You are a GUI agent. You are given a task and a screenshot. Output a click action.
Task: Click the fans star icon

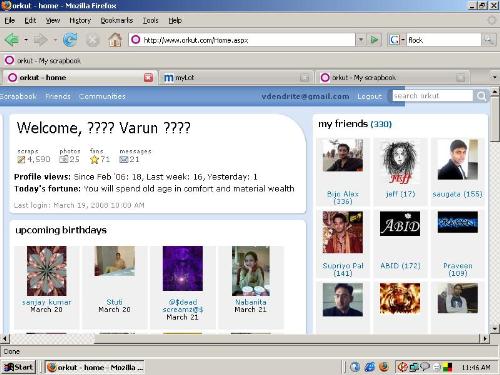click(x=95, y=160)
